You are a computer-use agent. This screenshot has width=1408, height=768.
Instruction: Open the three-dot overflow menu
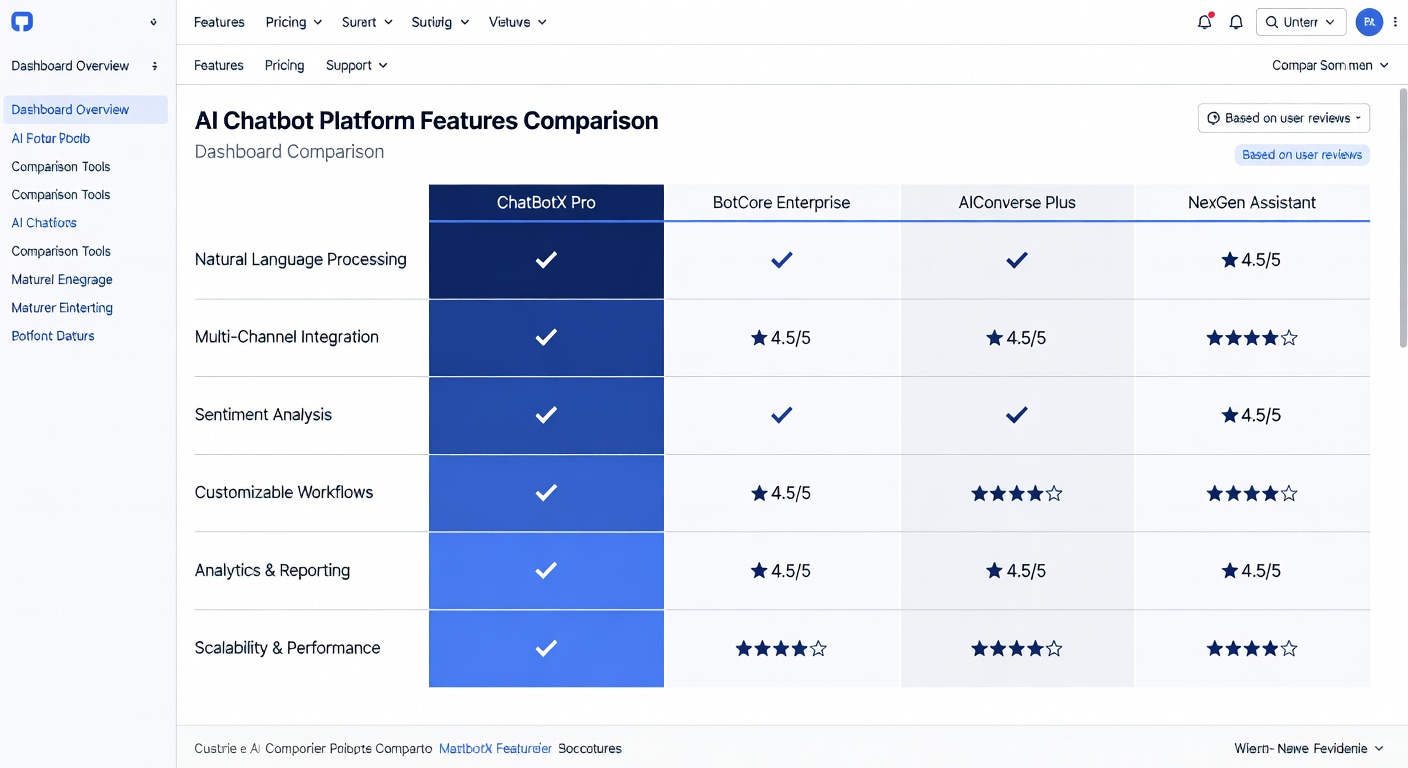[1396, 21]
